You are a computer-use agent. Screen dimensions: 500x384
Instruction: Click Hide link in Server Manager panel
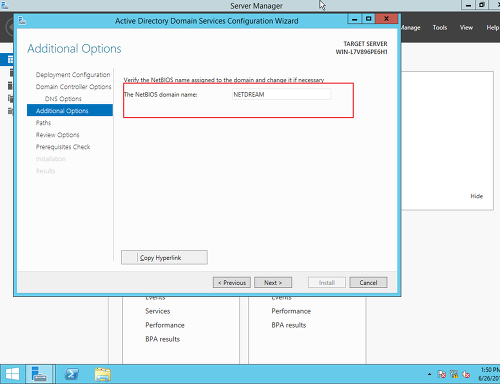[x=476, y=196]
